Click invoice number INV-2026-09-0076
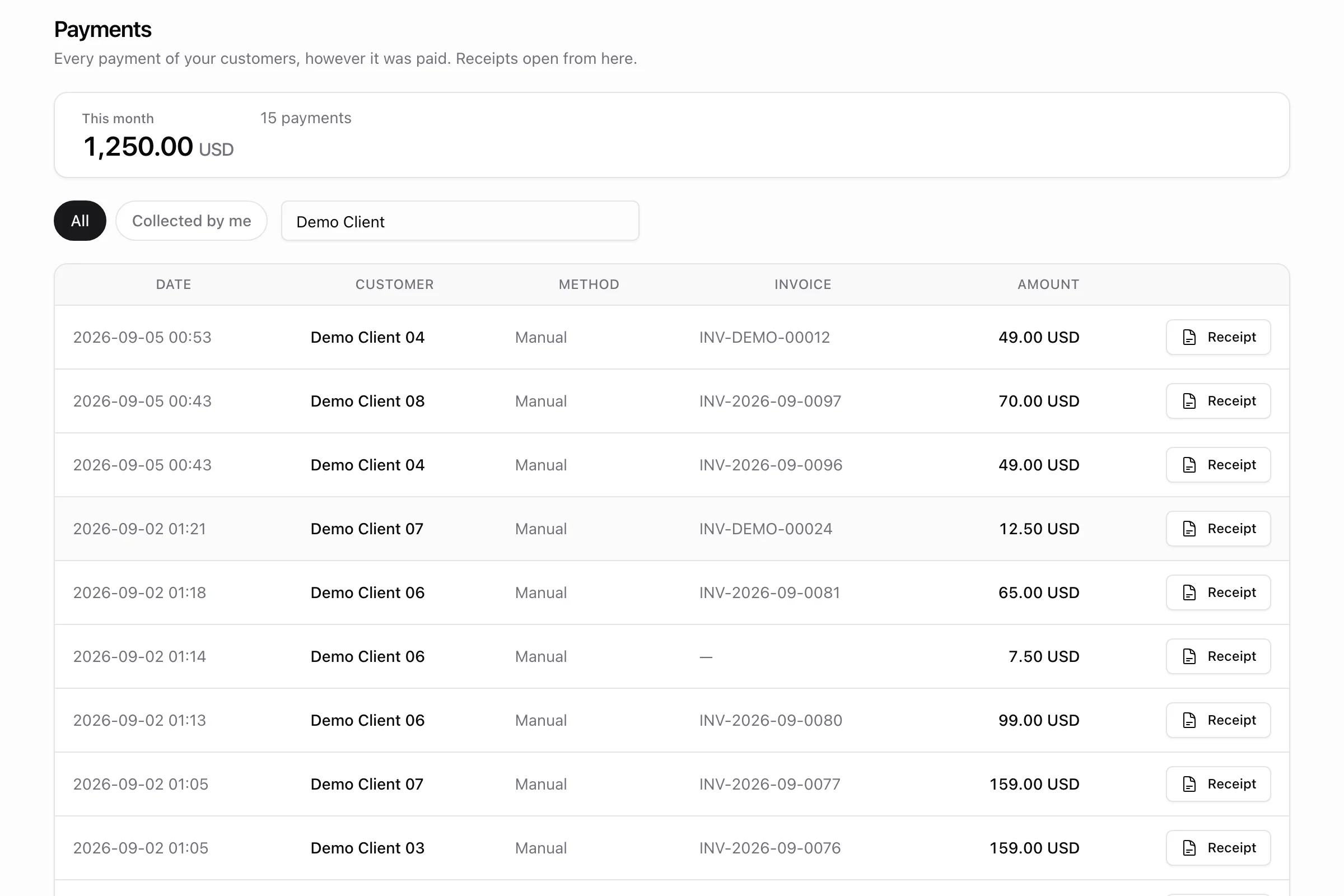The width and height of the screenshot is (1344, 896). click(x=771, y=848)
